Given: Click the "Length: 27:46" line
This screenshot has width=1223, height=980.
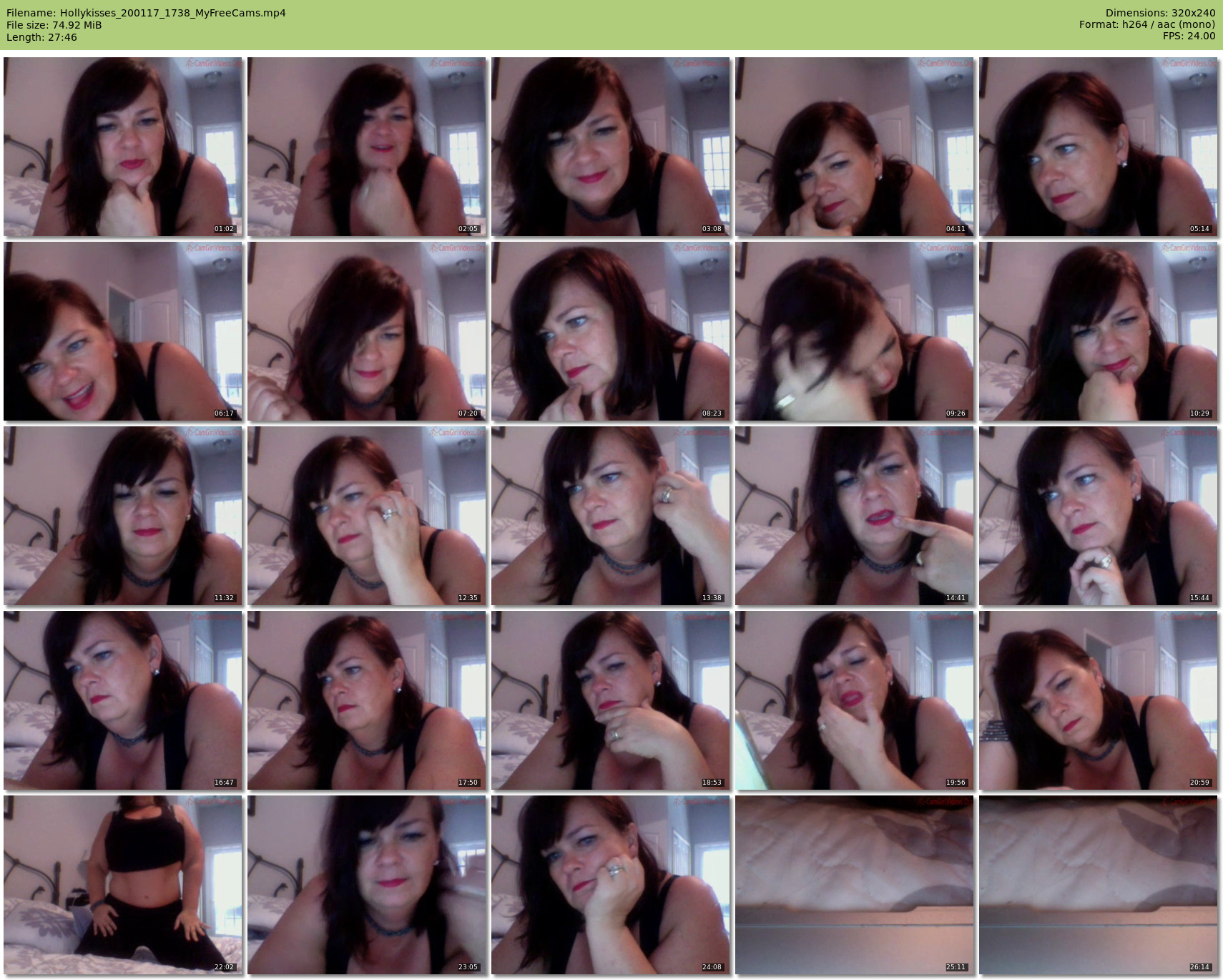Looking at the screenshot, I should coord(41,37).
